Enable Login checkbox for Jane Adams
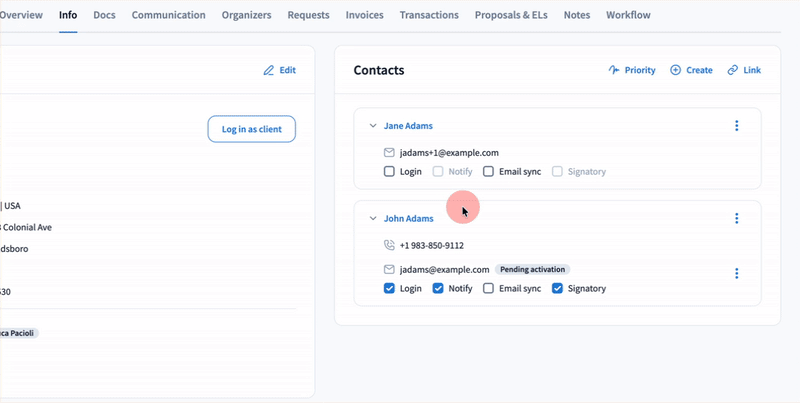Viewport: 800px width, 403px height. click(389, 172)
